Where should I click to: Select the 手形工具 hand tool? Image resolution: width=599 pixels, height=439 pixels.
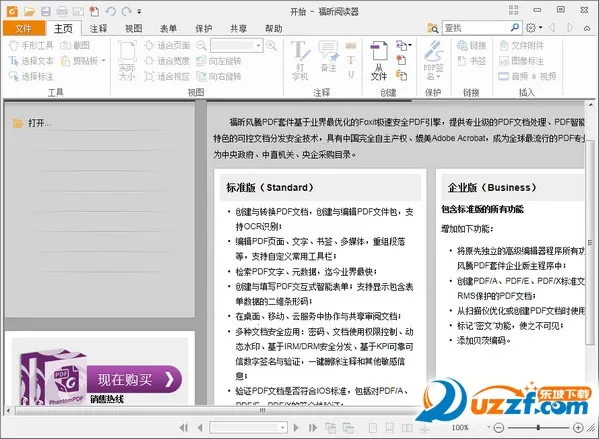tap(31, 45)
